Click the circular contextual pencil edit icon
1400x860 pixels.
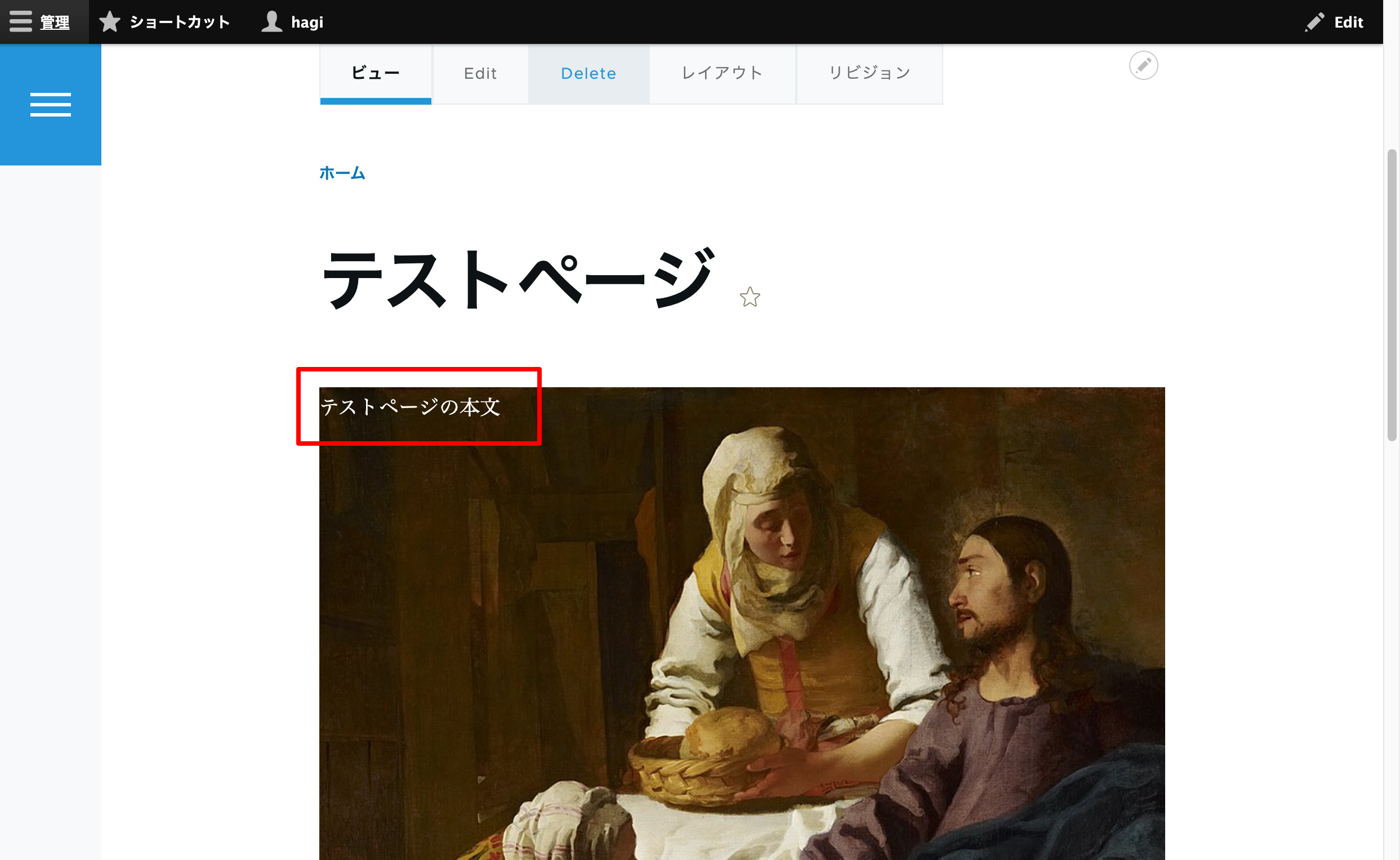1143,65
